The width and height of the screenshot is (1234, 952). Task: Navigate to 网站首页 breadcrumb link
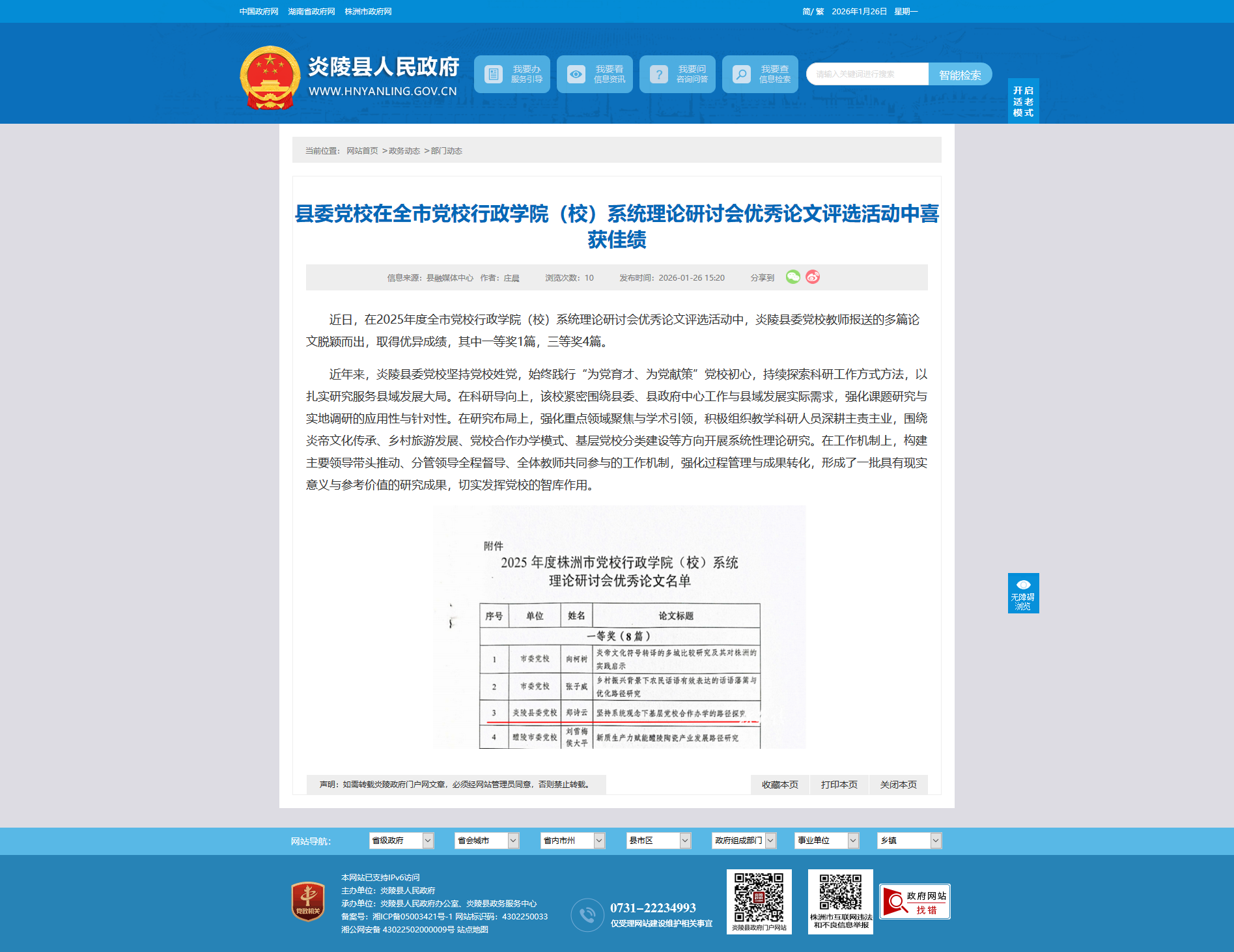point(362,151)
